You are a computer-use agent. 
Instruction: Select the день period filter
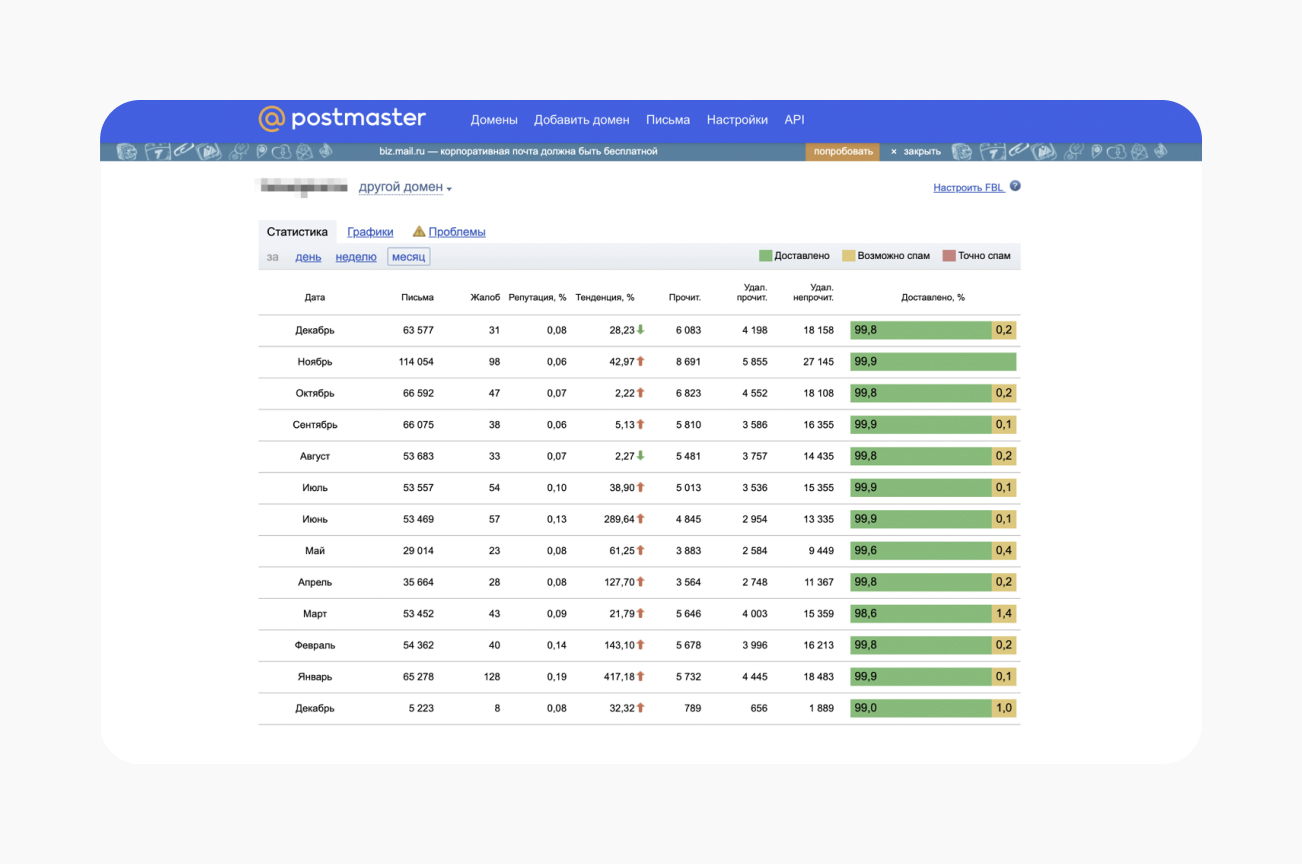[x=308, y=257]
